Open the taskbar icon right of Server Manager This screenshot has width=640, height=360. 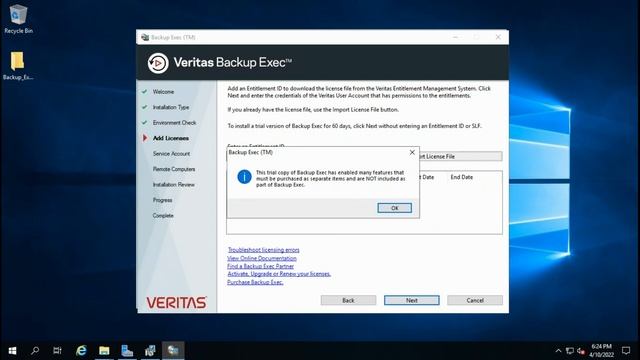(150, 351)
